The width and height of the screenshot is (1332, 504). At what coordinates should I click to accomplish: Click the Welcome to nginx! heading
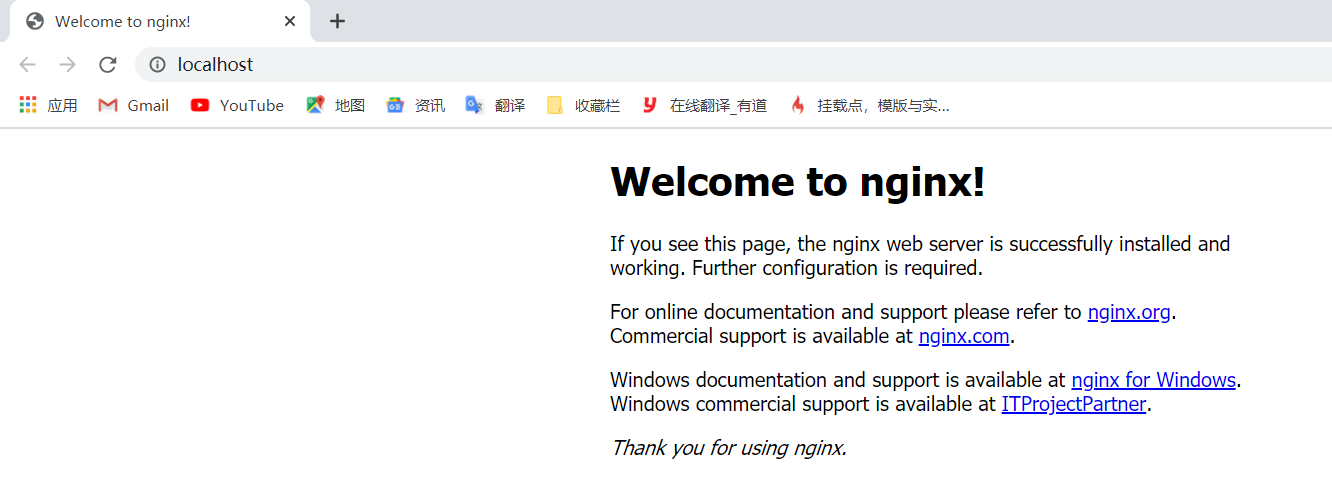coord(797,181)
